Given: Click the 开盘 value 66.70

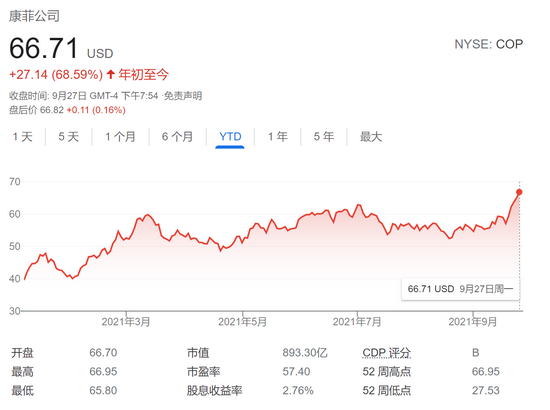Looking at the screenshot, I should point(103,352).
